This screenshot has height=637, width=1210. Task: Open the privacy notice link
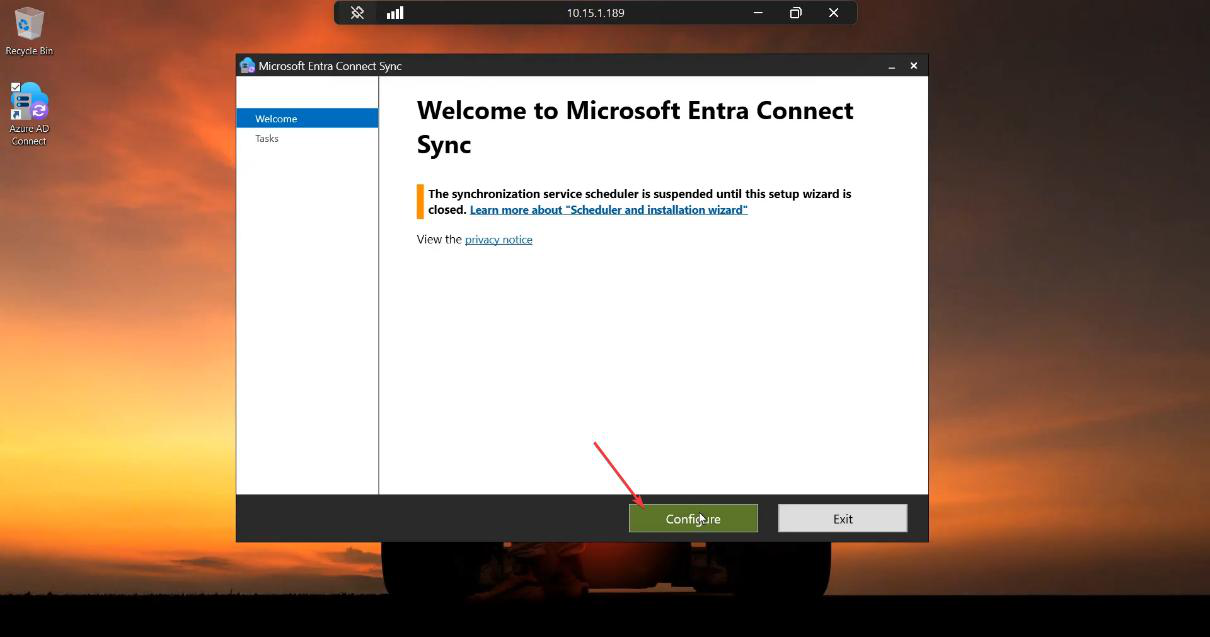(498, 240)
